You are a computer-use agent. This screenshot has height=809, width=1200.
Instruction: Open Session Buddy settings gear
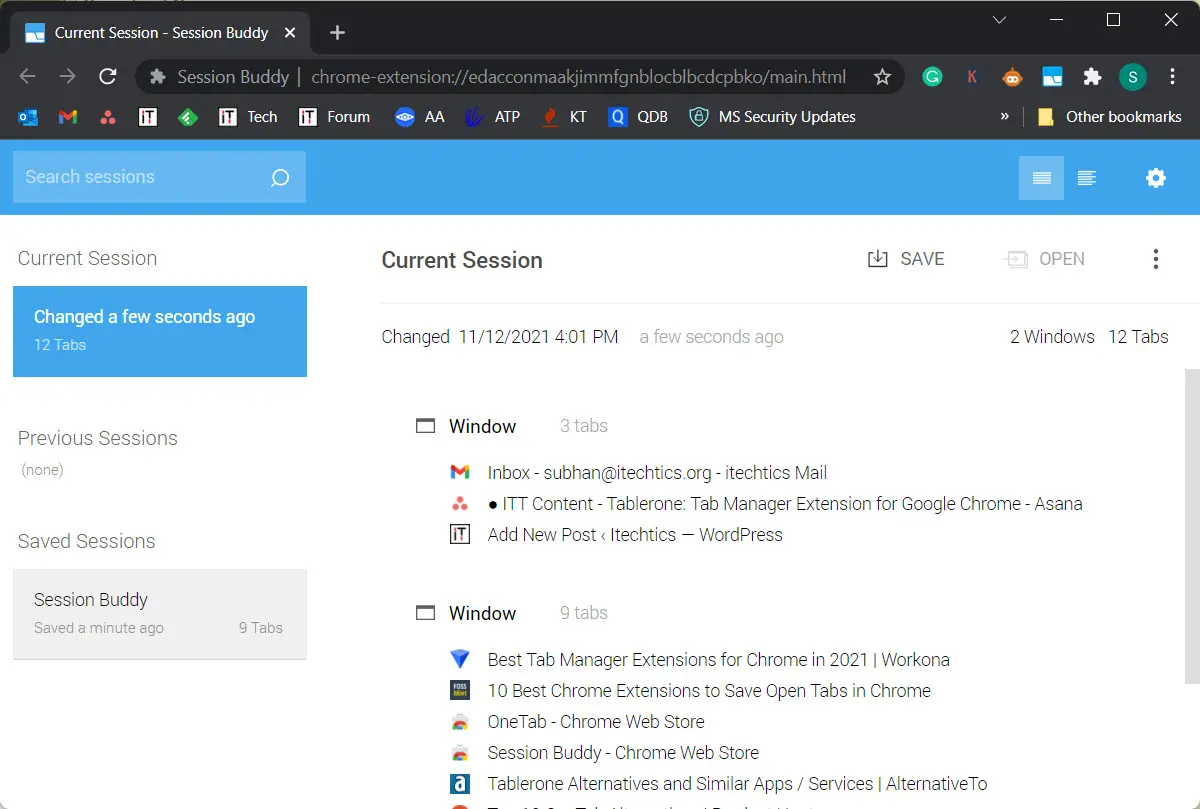[x=1156, y=178]
